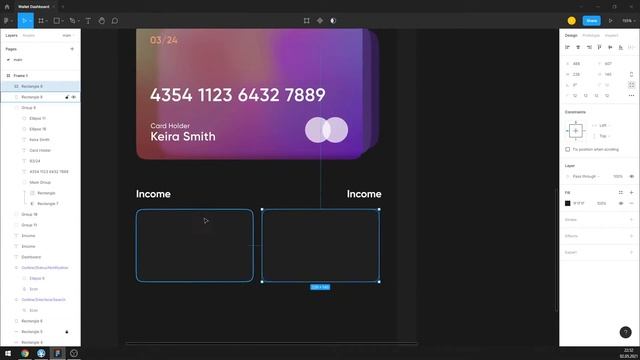
Task: Switch to the Design tab
Action: tap(571, 36)
